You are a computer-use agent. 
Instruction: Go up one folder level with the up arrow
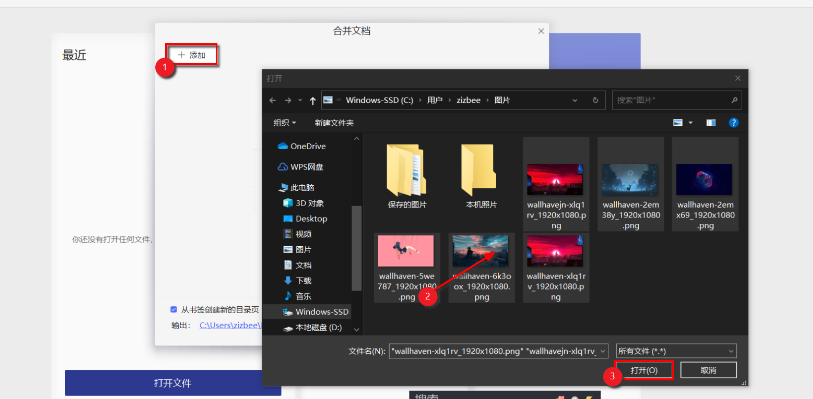coord(313,101)
